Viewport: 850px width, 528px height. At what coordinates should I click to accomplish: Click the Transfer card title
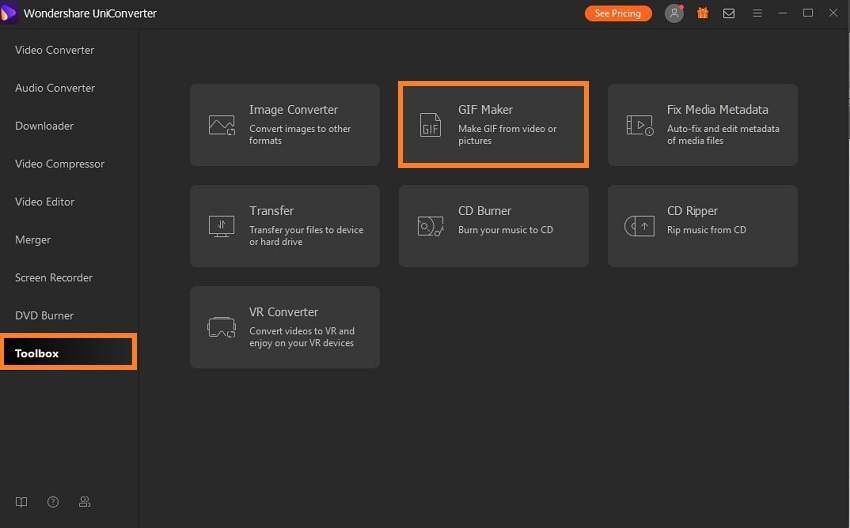tap(271, 210)
